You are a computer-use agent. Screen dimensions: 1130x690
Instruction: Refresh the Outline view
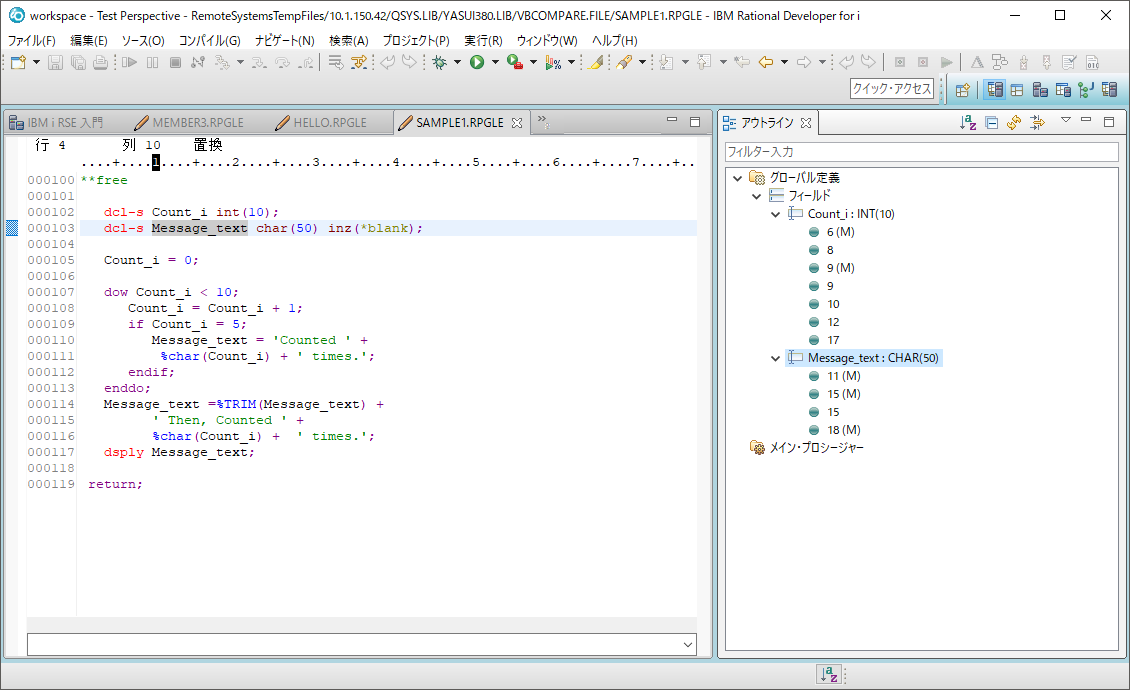1014,122
